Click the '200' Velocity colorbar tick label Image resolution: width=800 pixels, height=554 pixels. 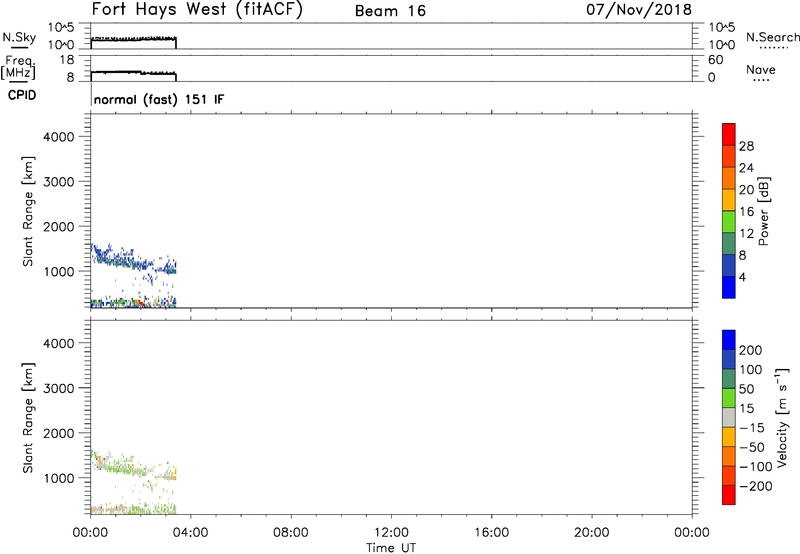point(751,350)
